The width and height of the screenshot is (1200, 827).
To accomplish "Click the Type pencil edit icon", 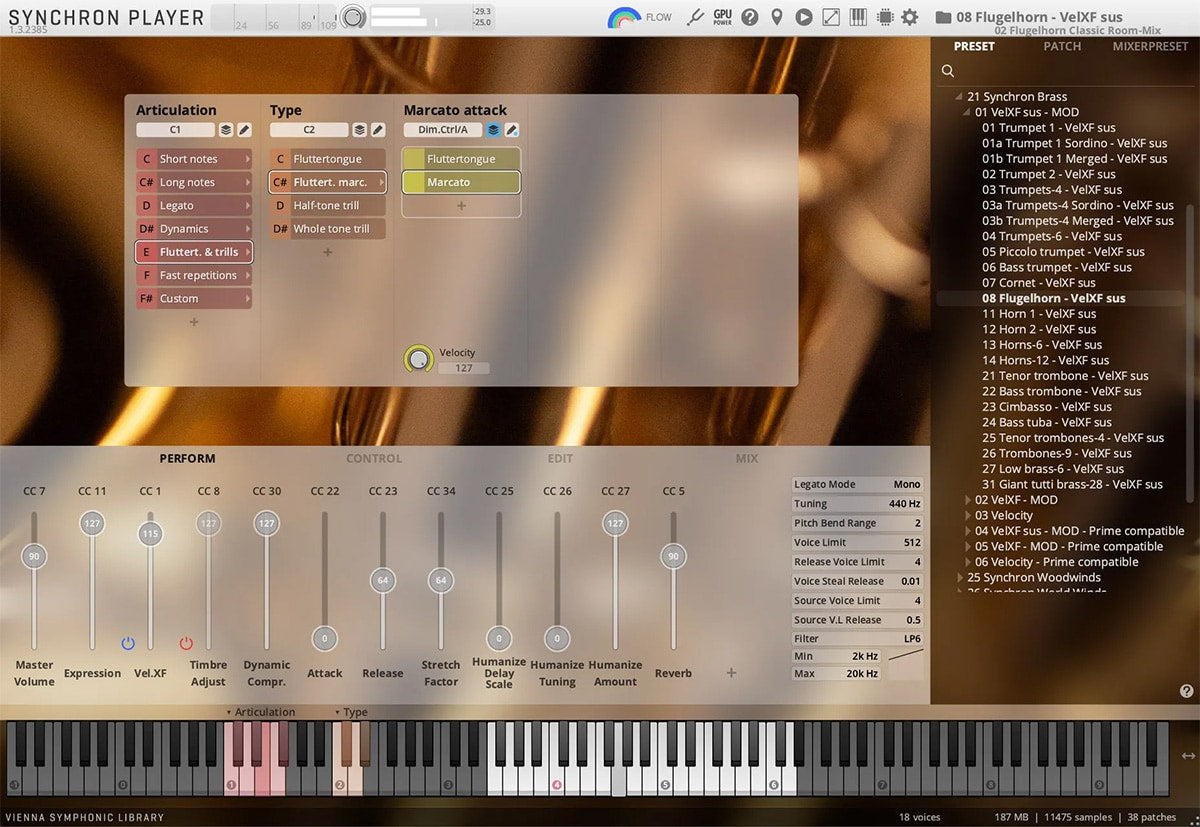I will [378, 130].
